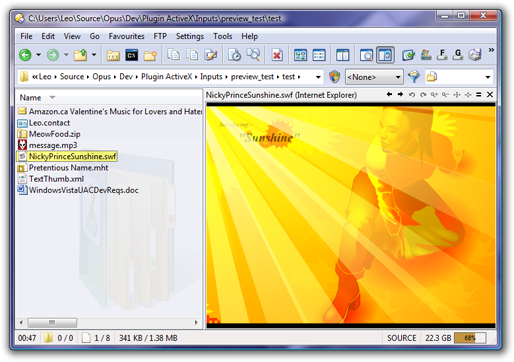514x362 pixels.
Task: Toggle the viewer pane toolbar button
Action: click(x=385, y=55)
